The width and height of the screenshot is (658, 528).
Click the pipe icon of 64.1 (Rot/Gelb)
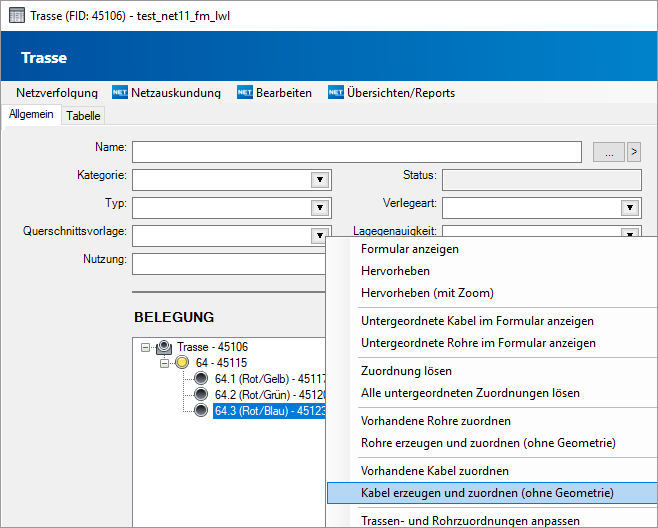(201, 378)
